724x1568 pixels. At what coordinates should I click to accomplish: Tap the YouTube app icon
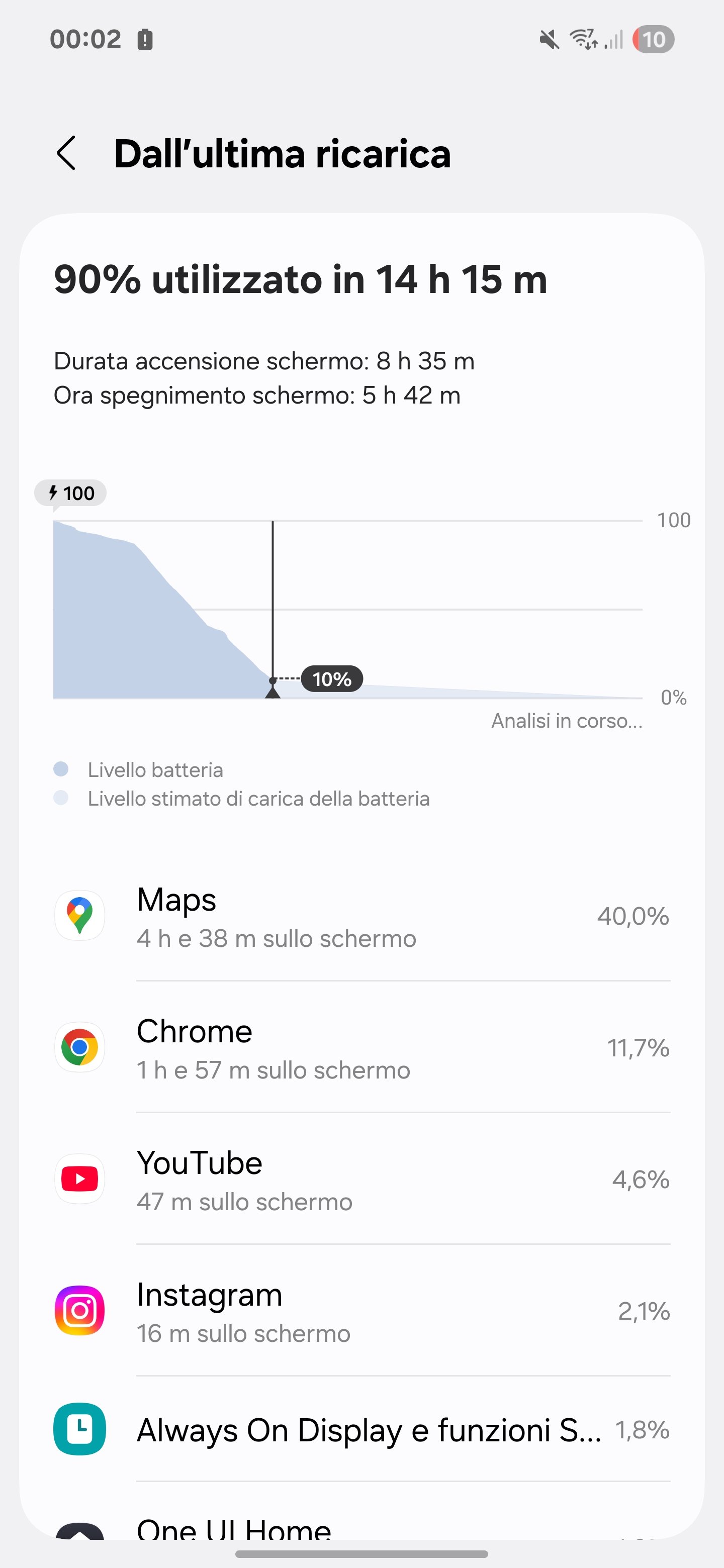[80, 1179]
